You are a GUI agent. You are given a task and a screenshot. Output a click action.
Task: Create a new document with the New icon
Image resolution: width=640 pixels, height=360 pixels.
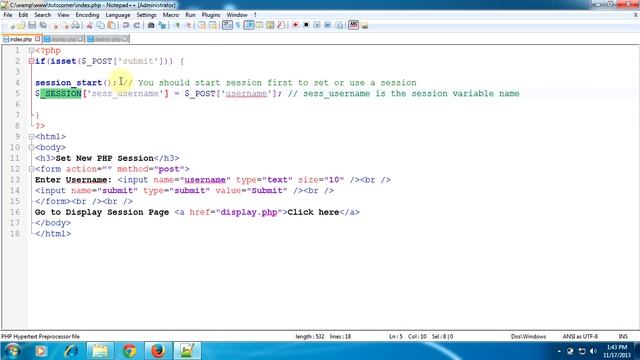[12, 25]
